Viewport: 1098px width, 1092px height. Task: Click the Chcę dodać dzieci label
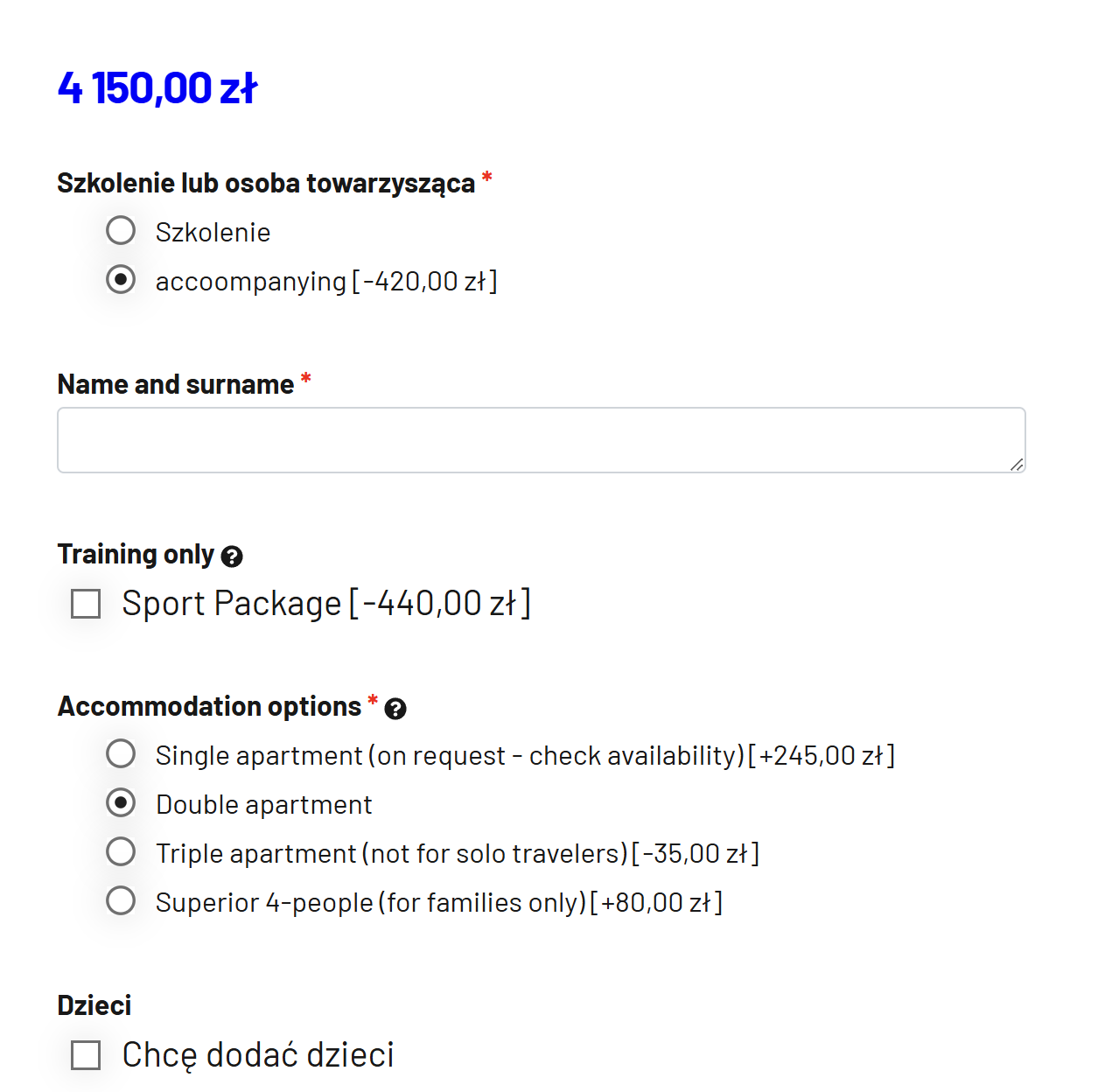(258, 1055)
